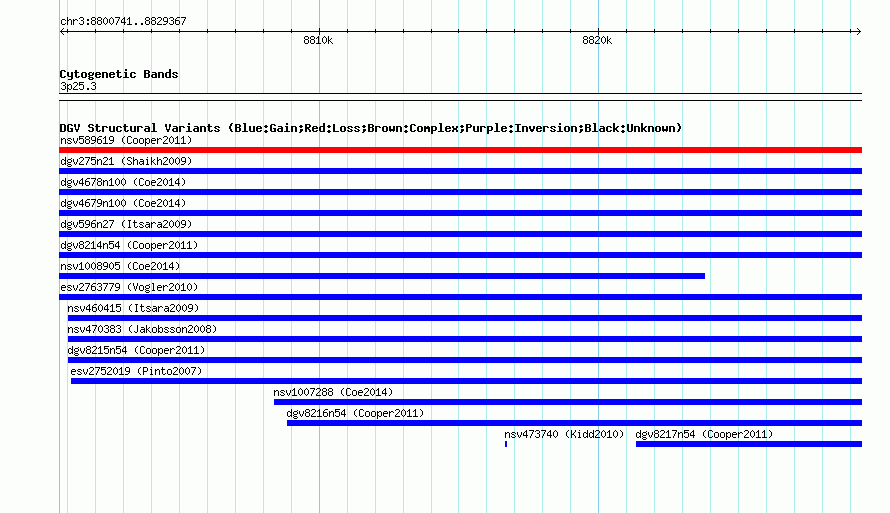Image resolution: width=890 pixels, height=513 pixels.
Task: Click the chr3:8800741..8829367 coordinate label
Action: (x=123, y=21)
